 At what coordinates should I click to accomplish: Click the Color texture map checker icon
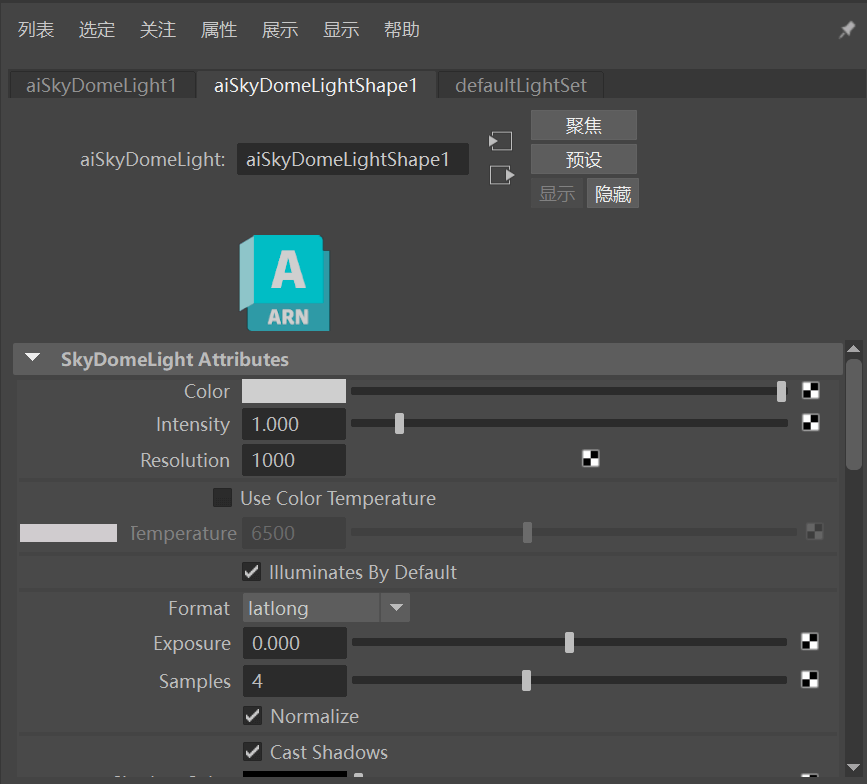(x=811, y=391)
